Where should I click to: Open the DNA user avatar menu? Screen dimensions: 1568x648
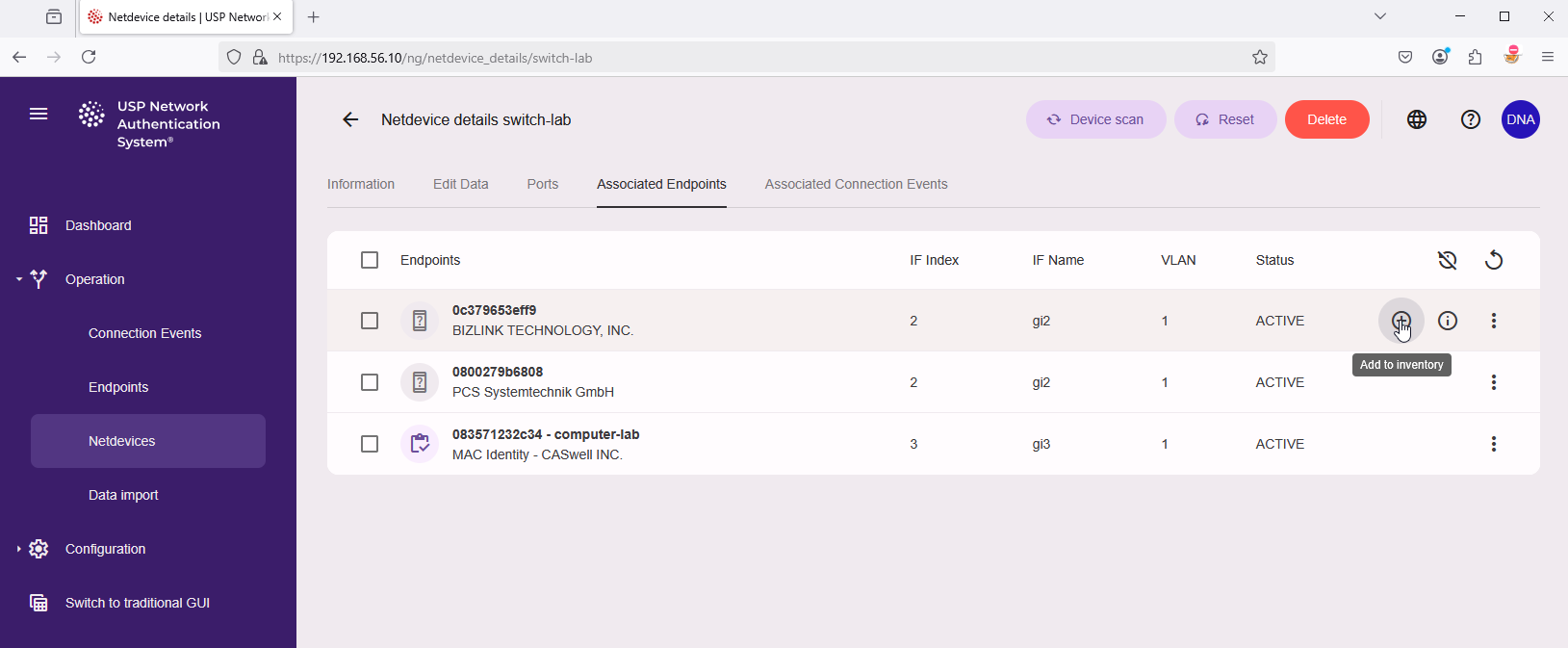coord(1520,119)
